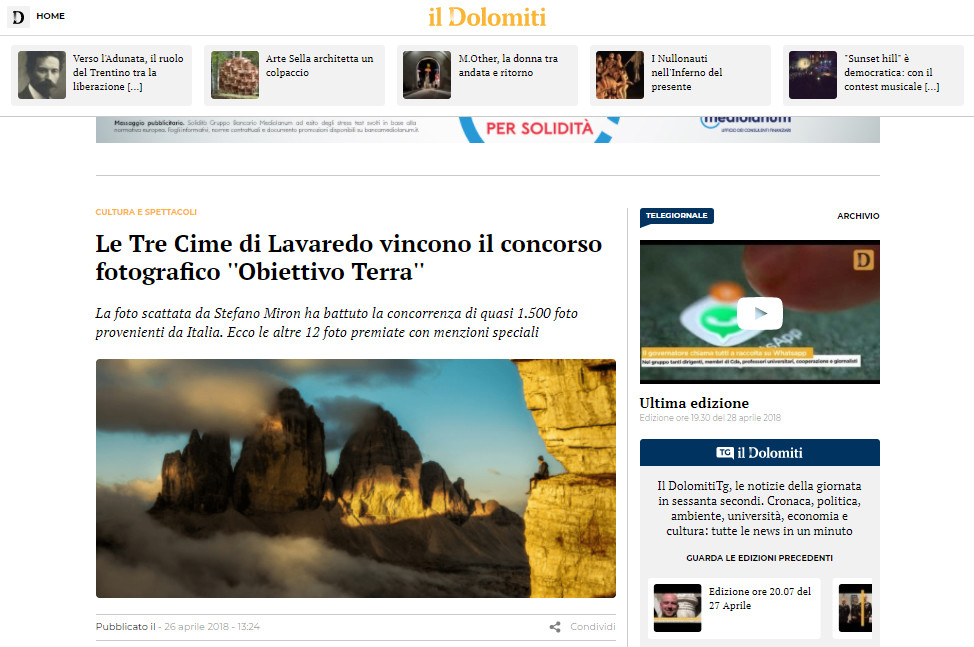
Task: Click the il Dolomiti header logo
Action: click(x=487, y=17)
